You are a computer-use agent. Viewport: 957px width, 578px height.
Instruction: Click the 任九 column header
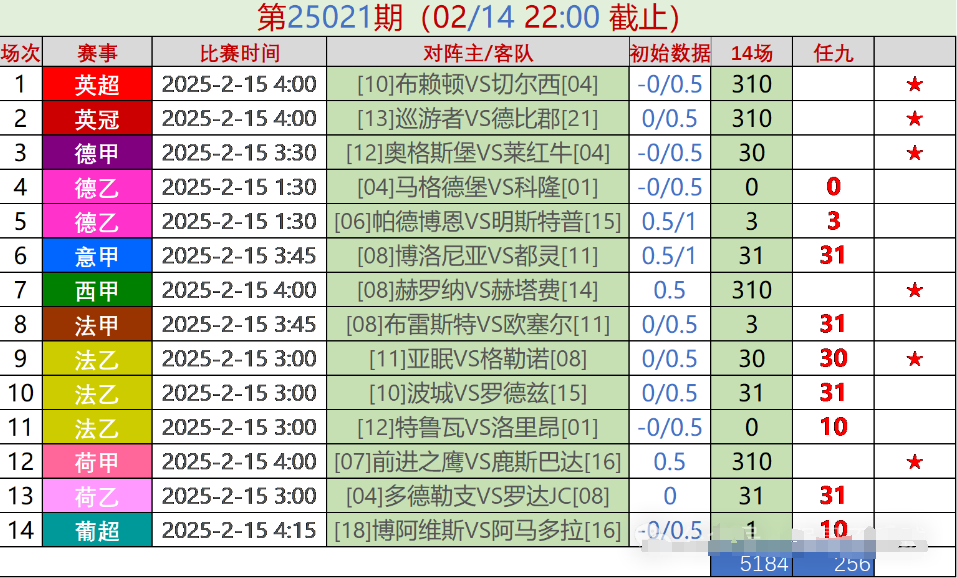coord(833,53)
